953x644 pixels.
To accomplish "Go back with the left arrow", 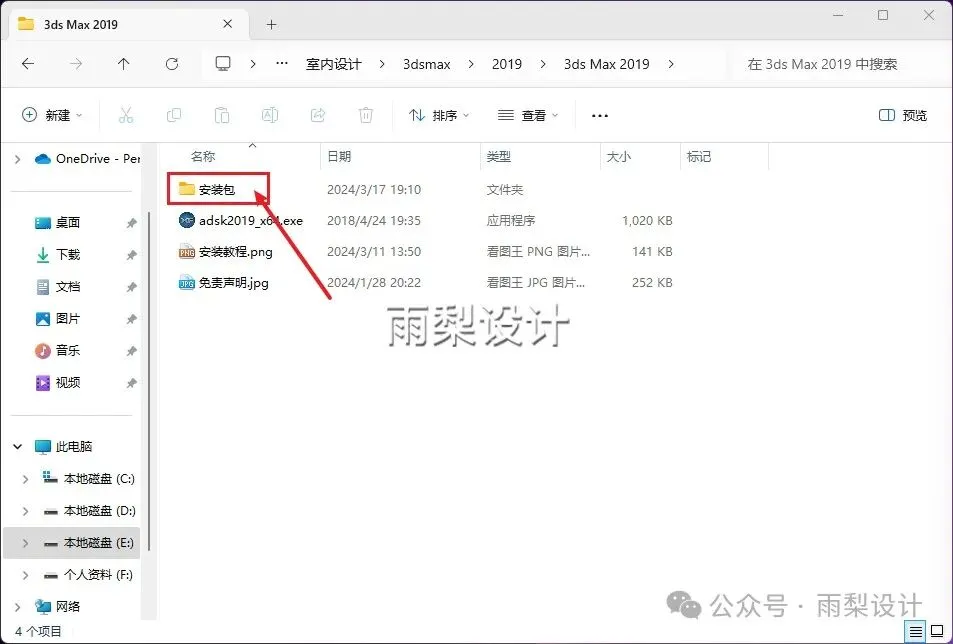I will click(28, 64).
